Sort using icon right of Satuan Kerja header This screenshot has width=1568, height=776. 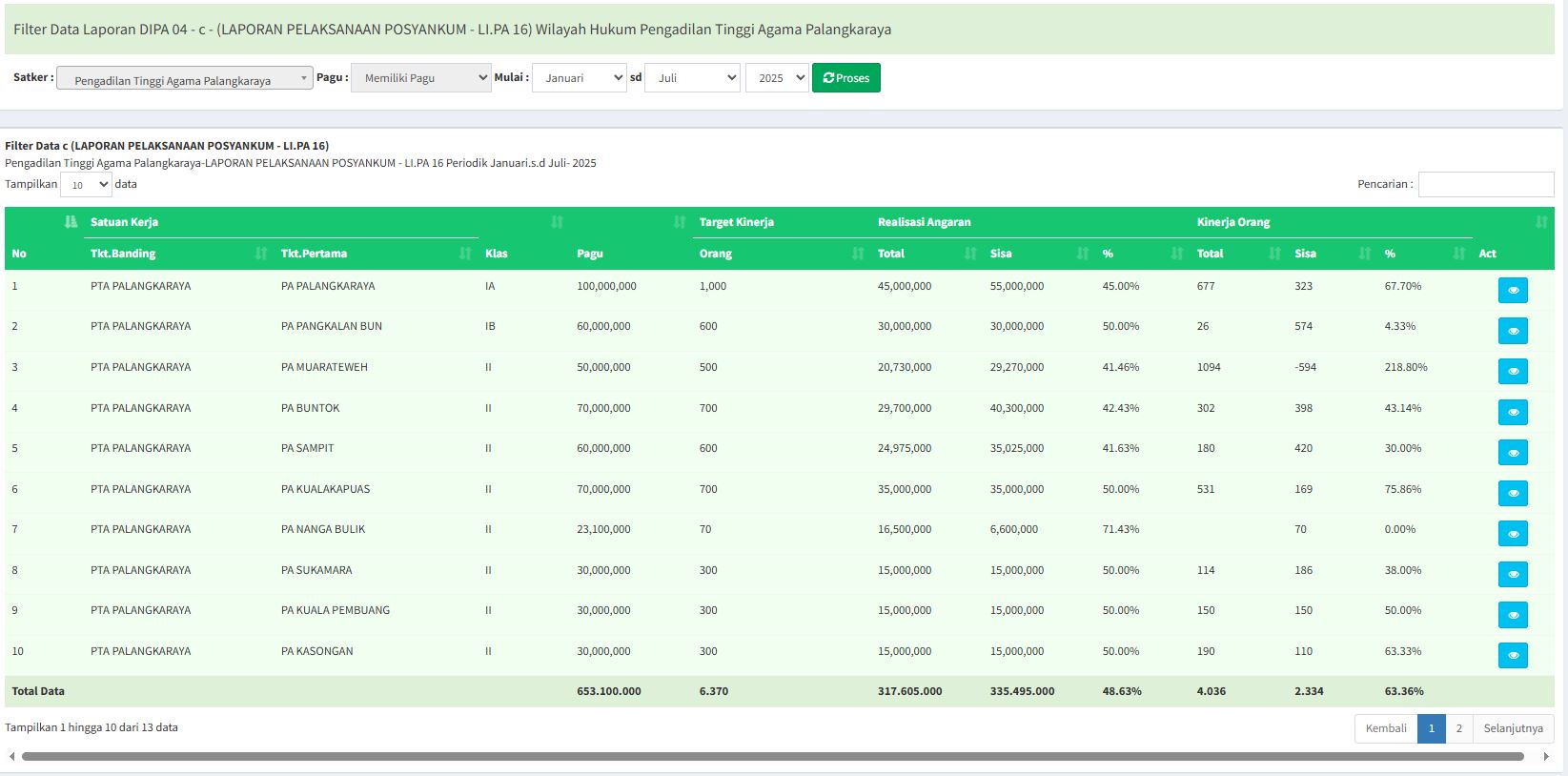click(x=557, y=222)
